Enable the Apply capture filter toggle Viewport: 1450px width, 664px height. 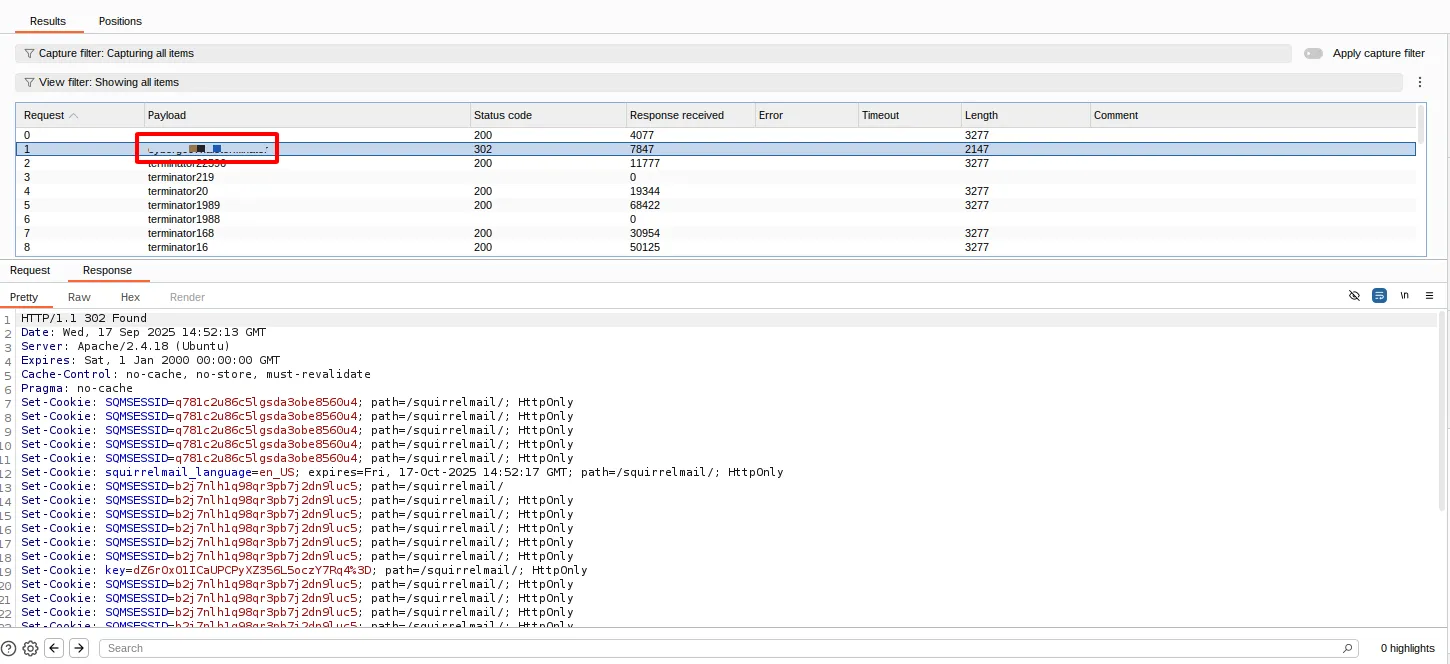click(1313, 53)
